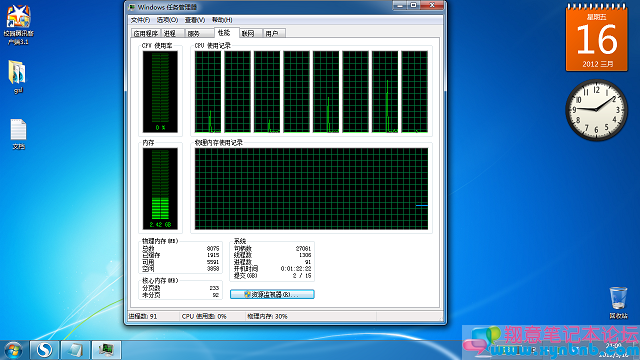Image resolution: width=640 pixels, height=360 pixels.
Task: Switch to the 应用程序 tab
Action: pos(146,33)
